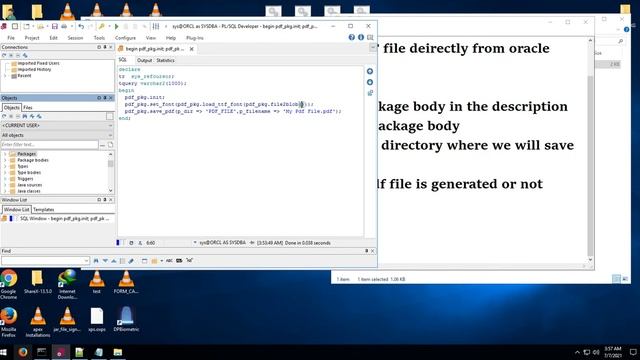This screenshot has width=640, height=360.
Task: Click the three-column layout icon in the toolbar
Action: [156, 27]
